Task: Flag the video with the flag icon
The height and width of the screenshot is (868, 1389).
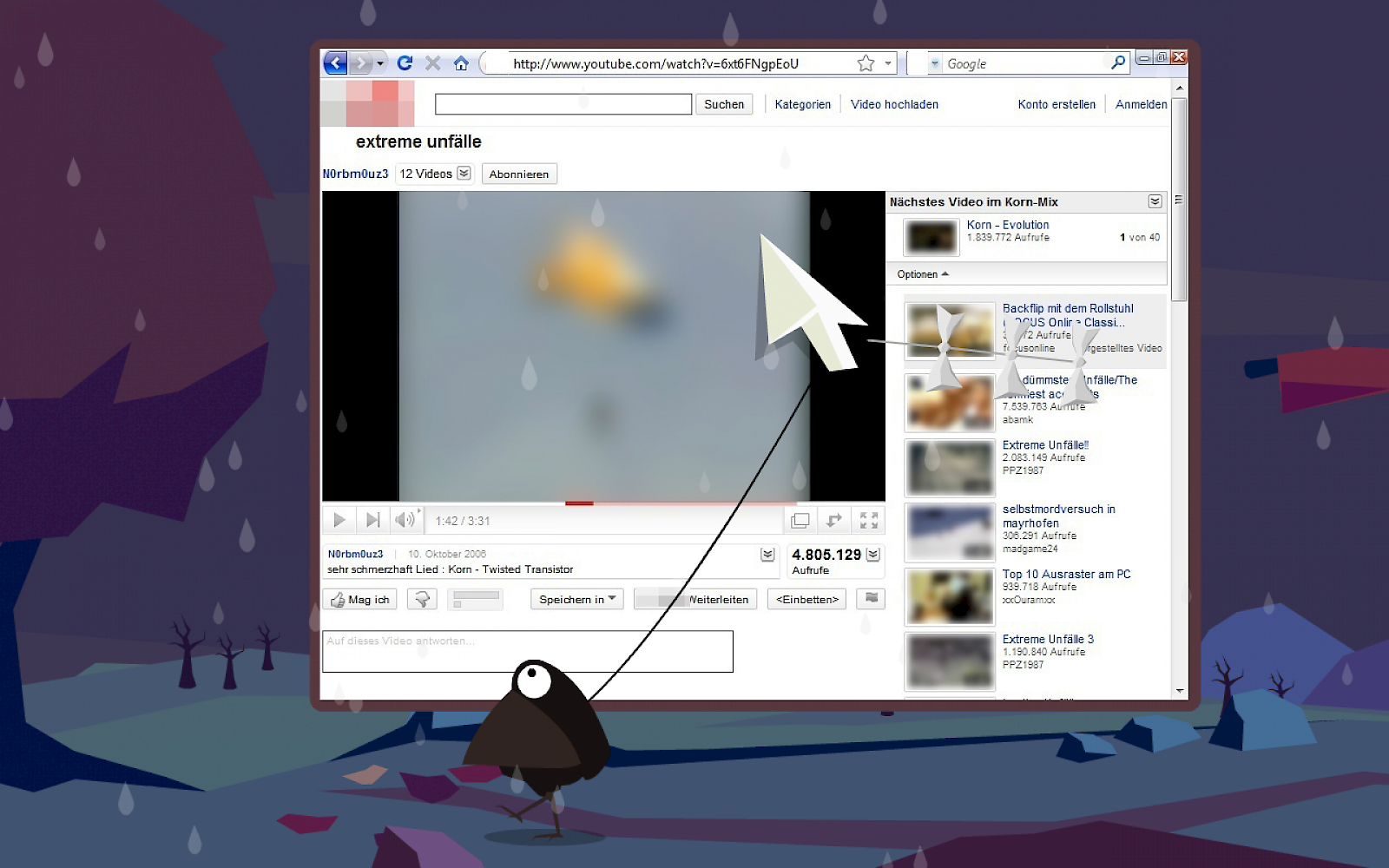Action: click(x=871, y=598)
